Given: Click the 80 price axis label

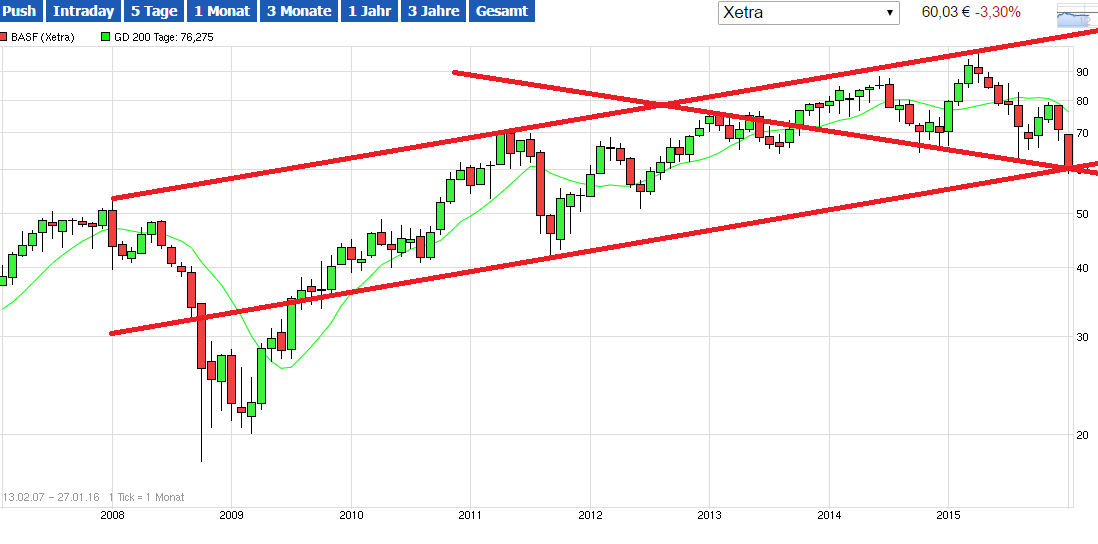Looking at the screenshot, I should tap(1082, 101).
